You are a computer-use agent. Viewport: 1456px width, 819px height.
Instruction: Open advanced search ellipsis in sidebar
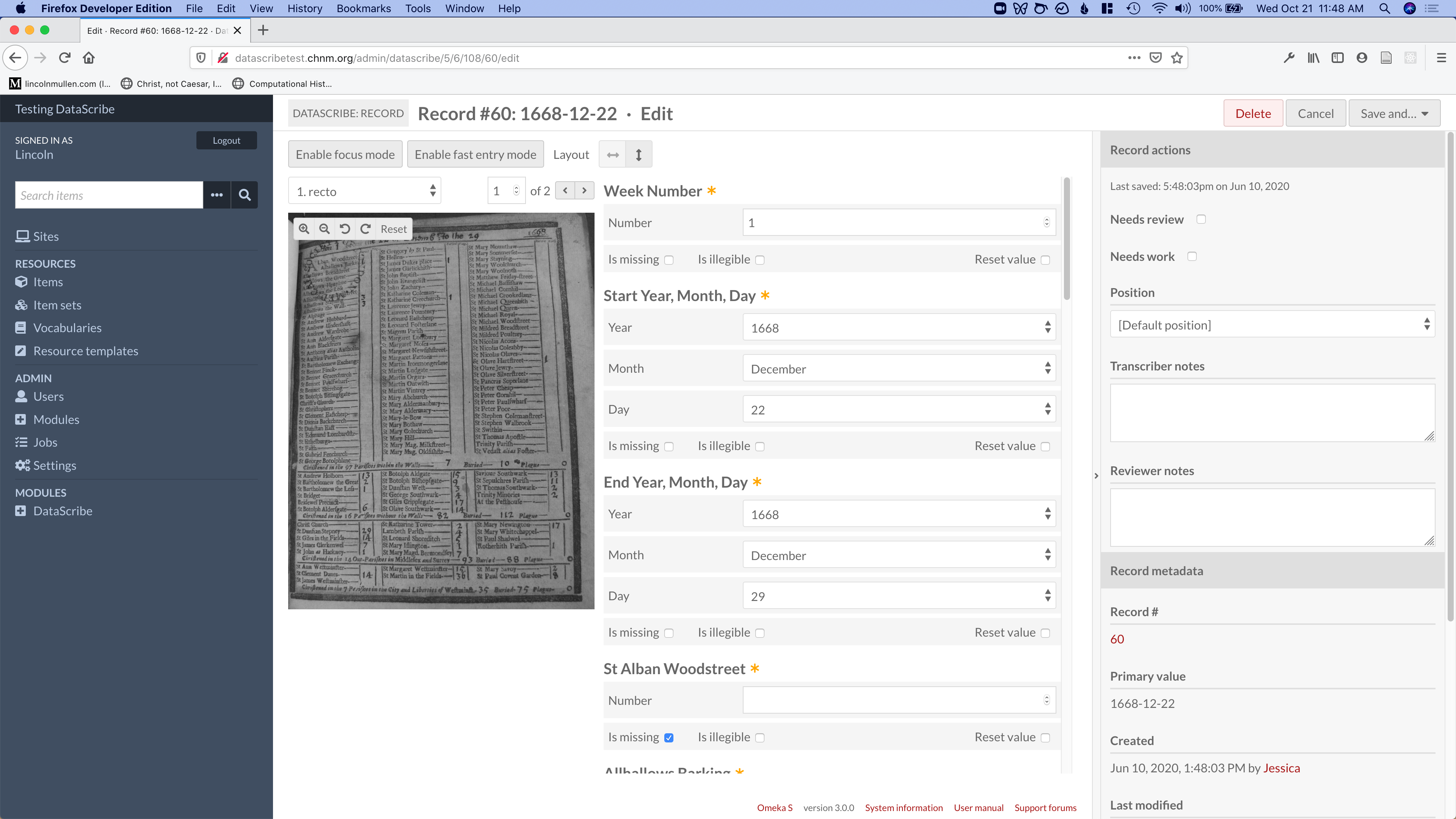pyautogui.click(x=217, y=195)
